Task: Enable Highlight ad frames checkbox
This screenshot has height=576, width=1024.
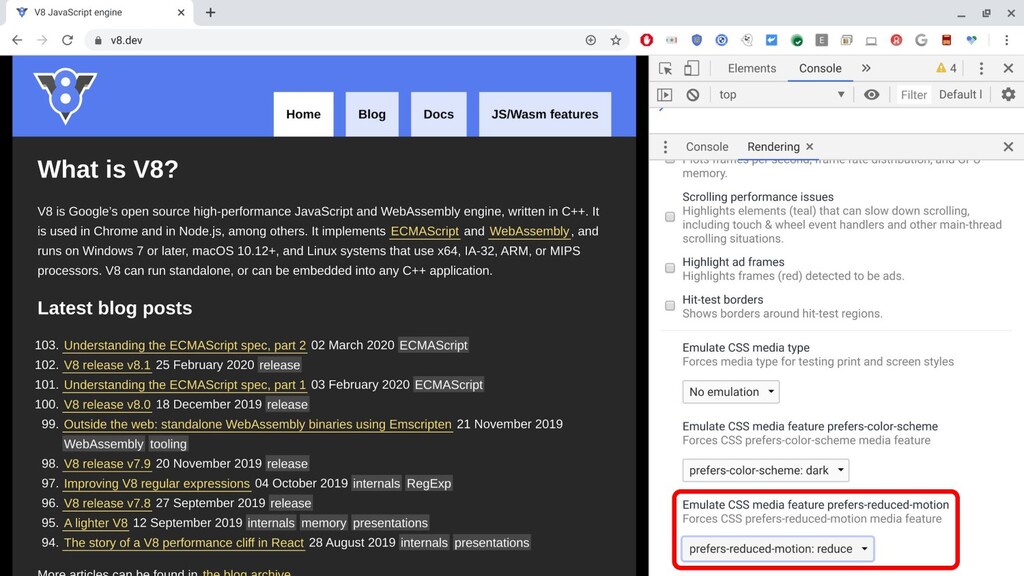Action: (670, 268)
